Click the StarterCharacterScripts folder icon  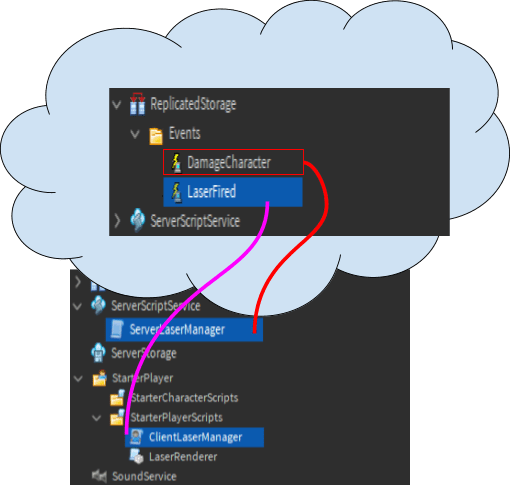[117, 397]
